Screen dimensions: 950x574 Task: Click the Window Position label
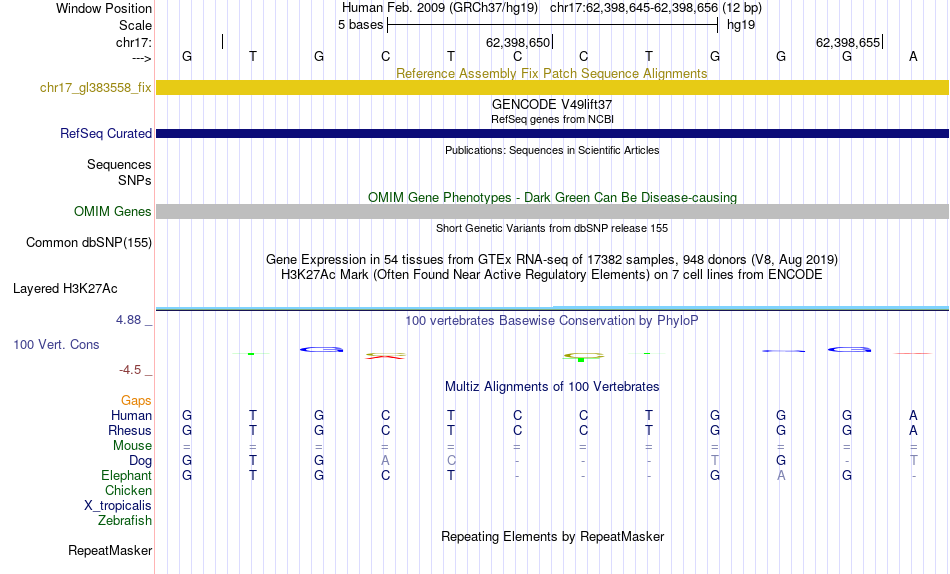(x=104, y=8)
